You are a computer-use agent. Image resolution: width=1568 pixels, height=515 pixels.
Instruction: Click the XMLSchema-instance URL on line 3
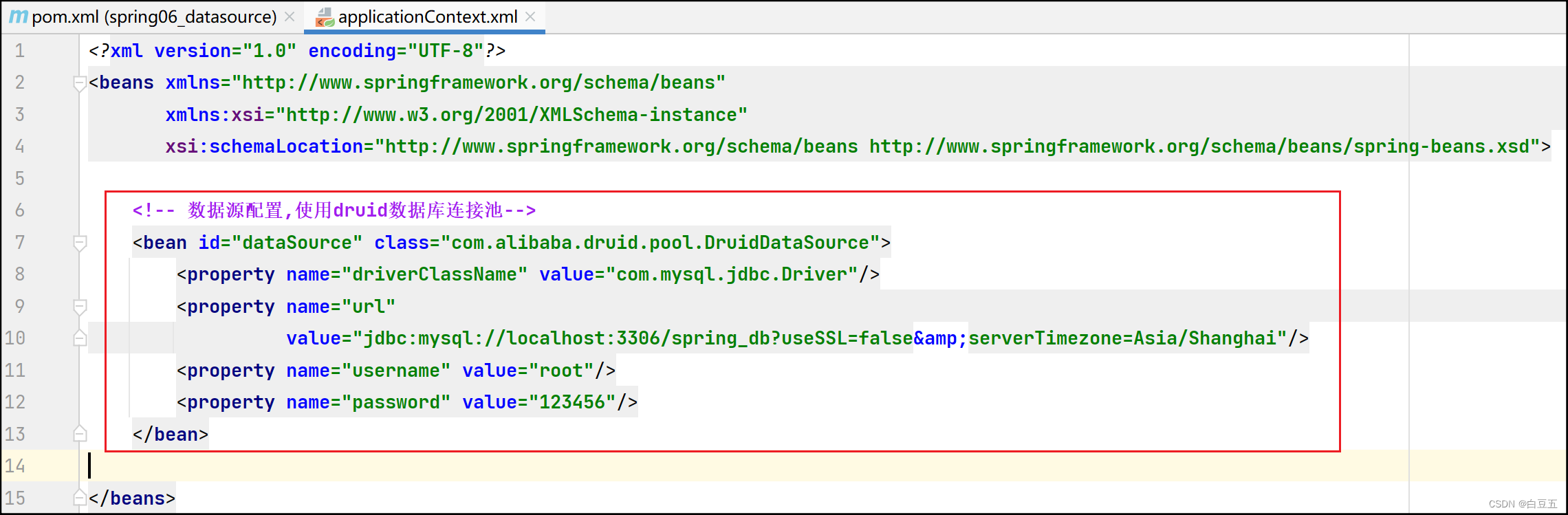click(x=516, y=115)
